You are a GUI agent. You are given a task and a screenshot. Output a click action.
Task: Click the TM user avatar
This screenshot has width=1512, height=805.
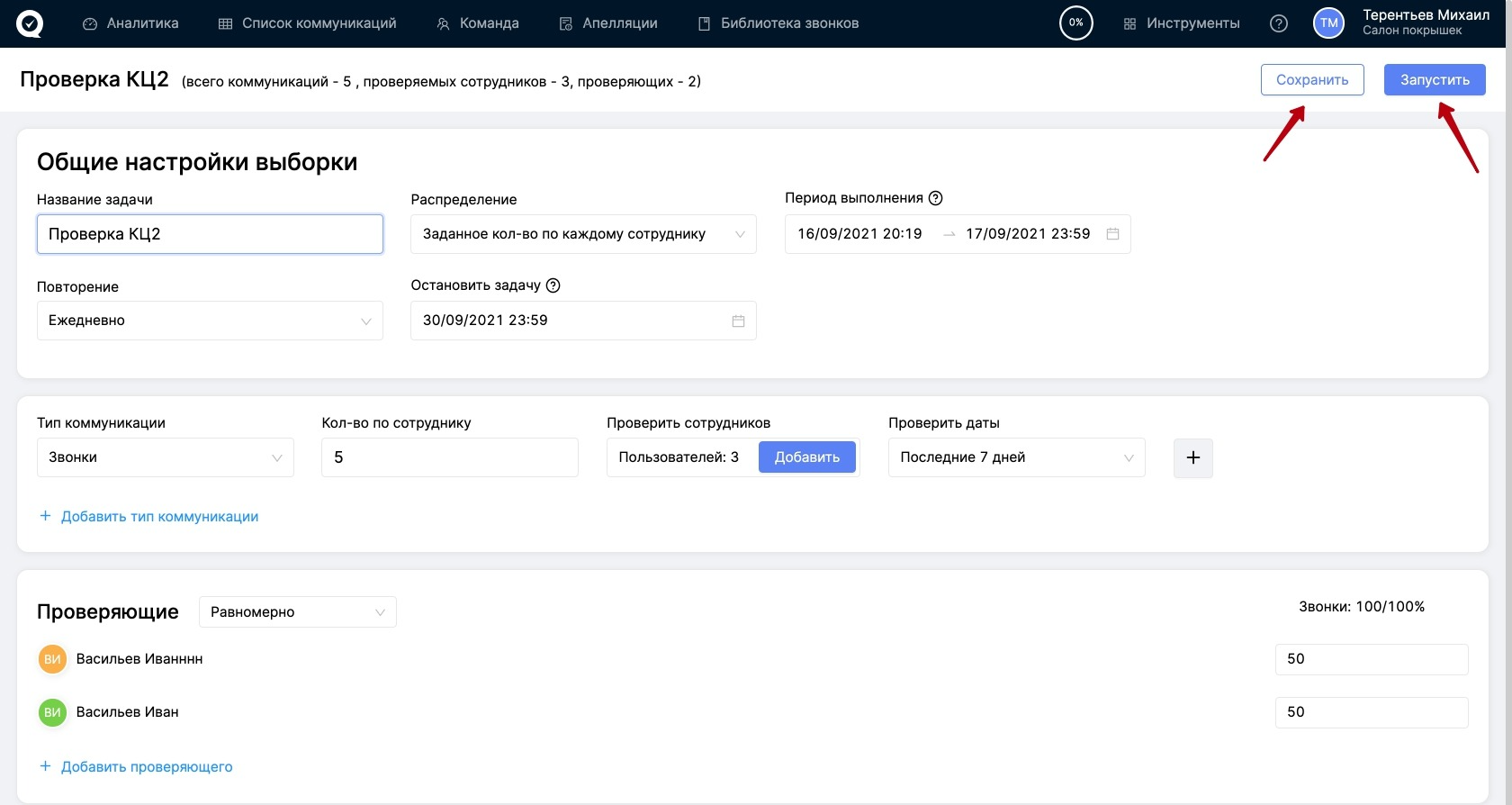(x=1328, y=23)
